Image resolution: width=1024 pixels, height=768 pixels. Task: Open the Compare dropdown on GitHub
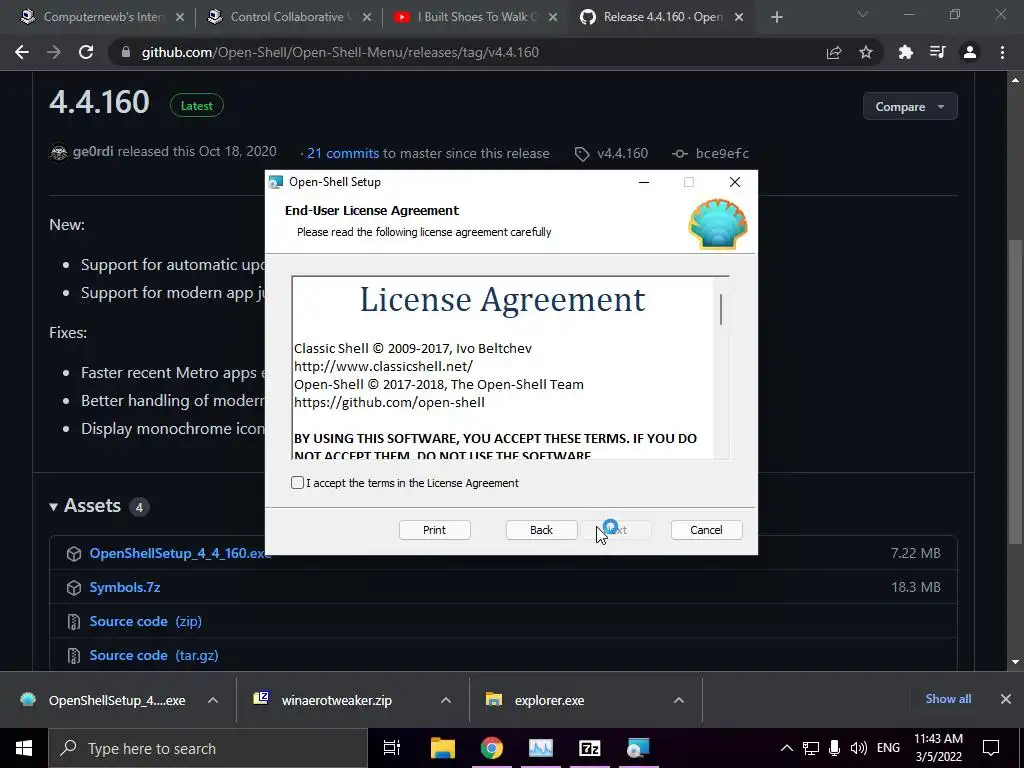(x=910, y=106)
